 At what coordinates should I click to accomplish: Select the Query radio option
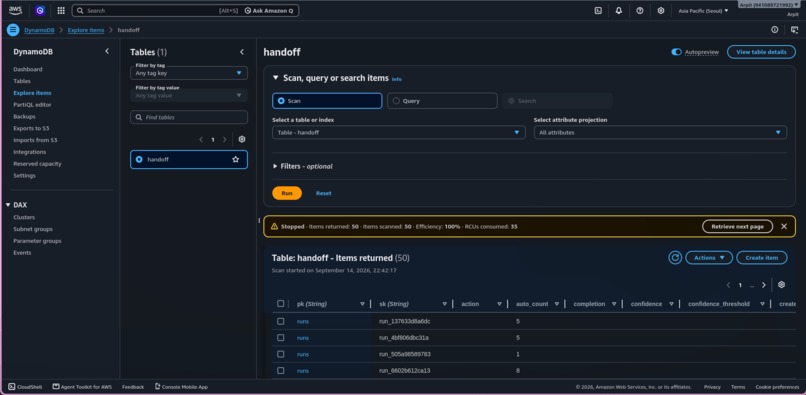442,101
